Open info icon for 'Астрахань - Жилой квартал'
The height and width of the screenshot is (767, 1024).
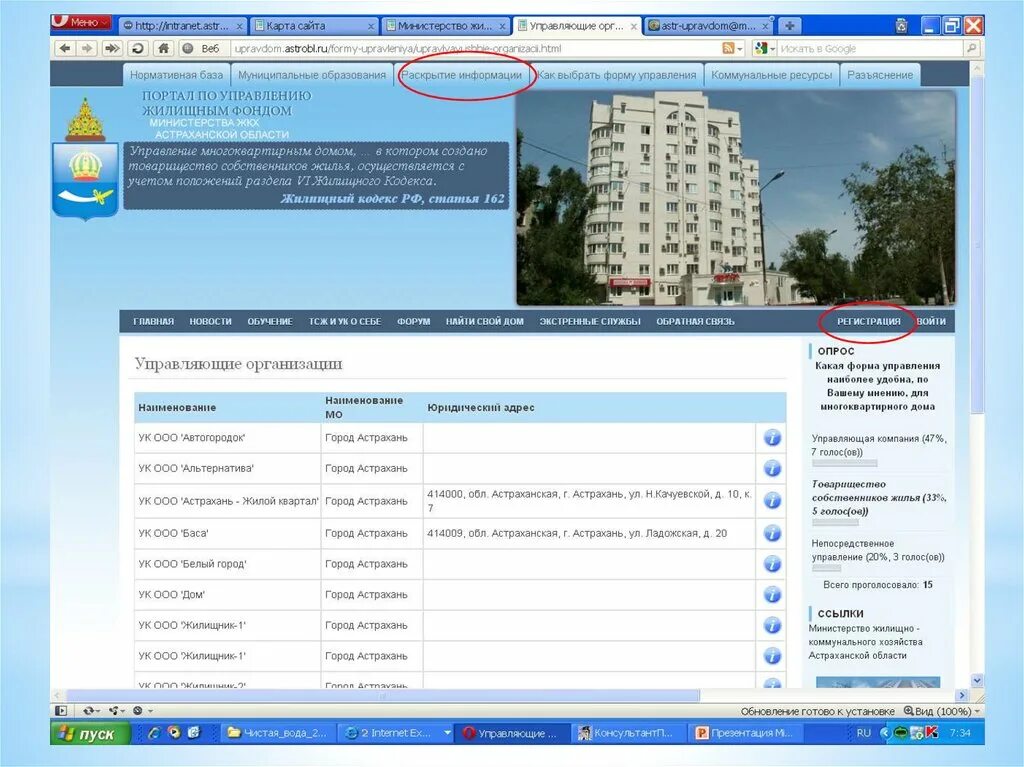pos(772,500)
